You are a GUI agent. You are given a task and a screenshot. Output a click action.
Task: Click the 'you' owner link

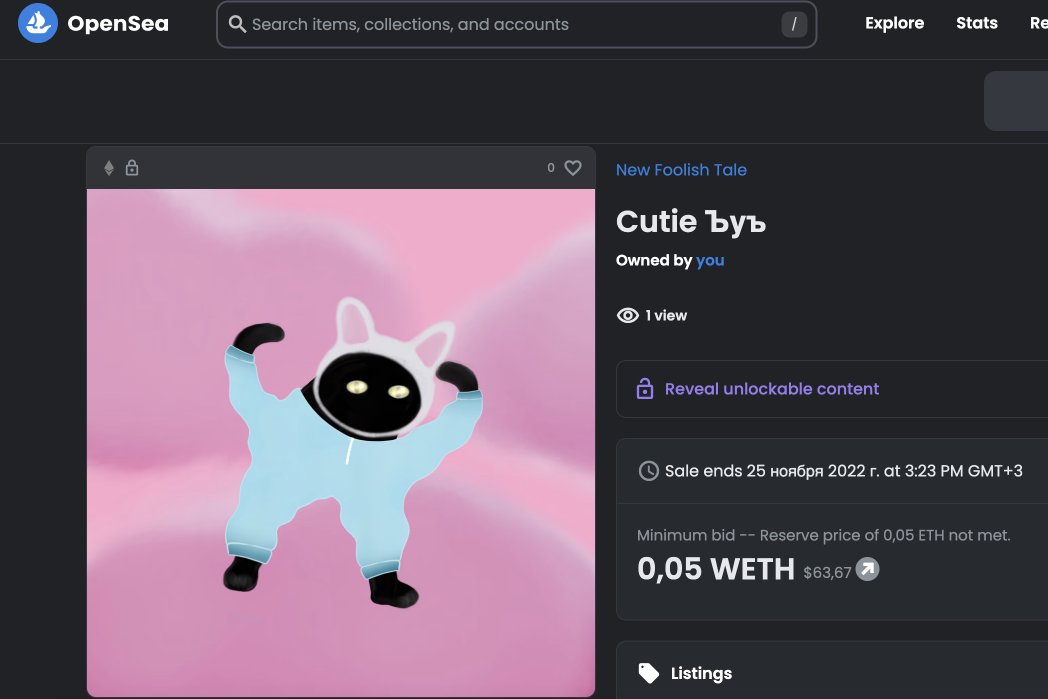tap(710, 260)
